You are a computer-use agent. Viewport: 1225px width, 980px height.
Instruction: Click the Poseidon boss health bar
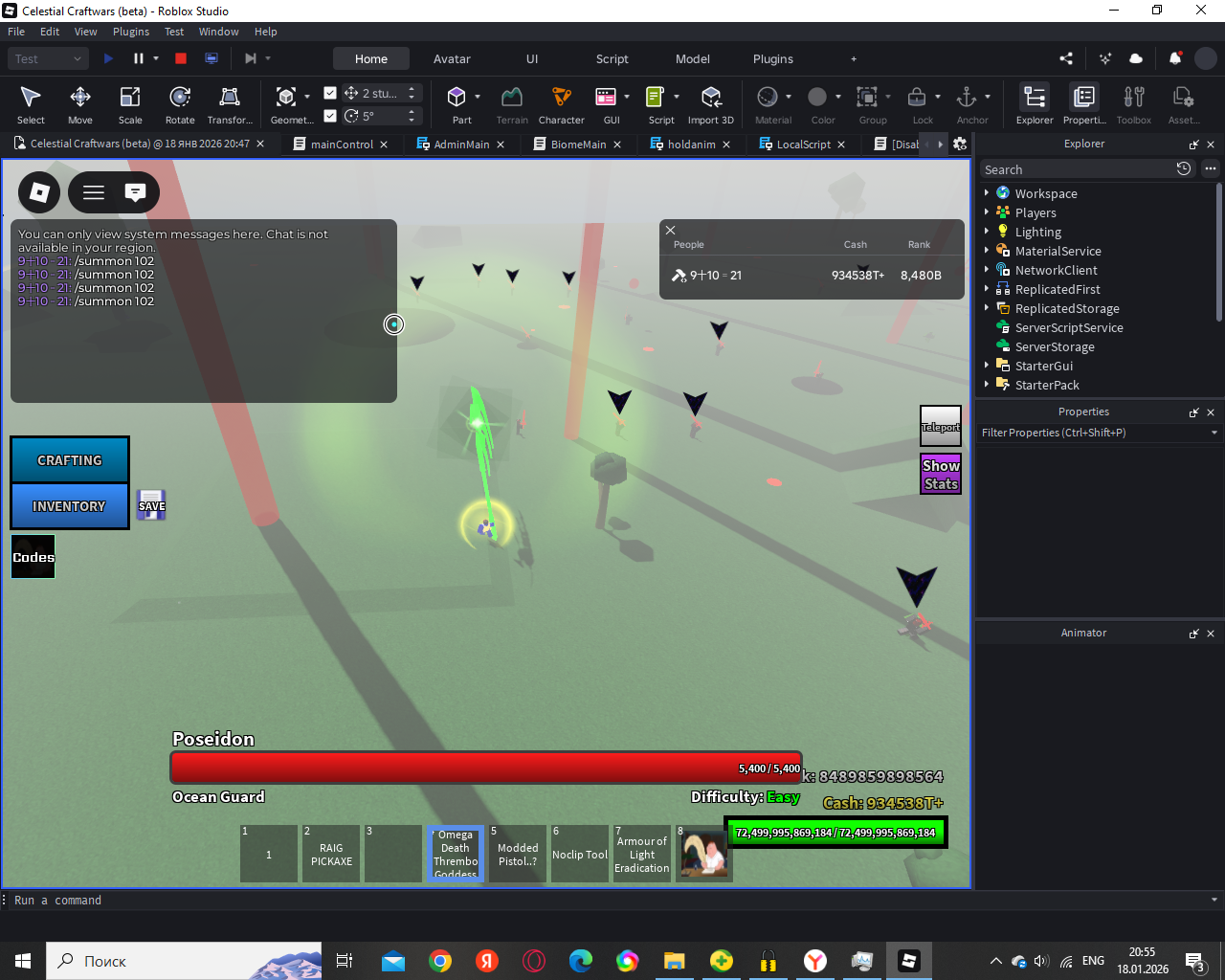[486, 768]
